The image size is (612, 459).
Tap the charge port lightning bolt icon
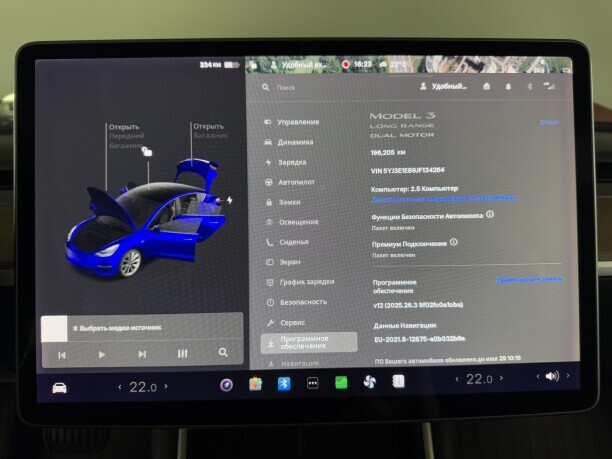[230, 200]
